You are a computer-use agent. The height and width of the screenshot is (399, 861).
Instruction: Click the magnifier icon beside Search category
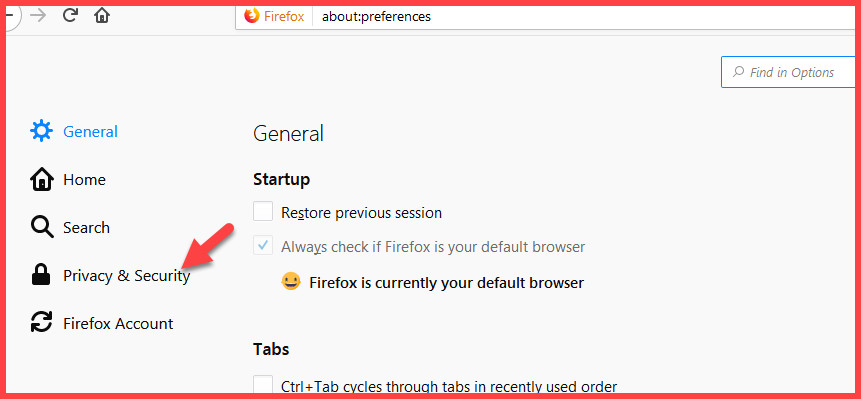coord(42,227)
